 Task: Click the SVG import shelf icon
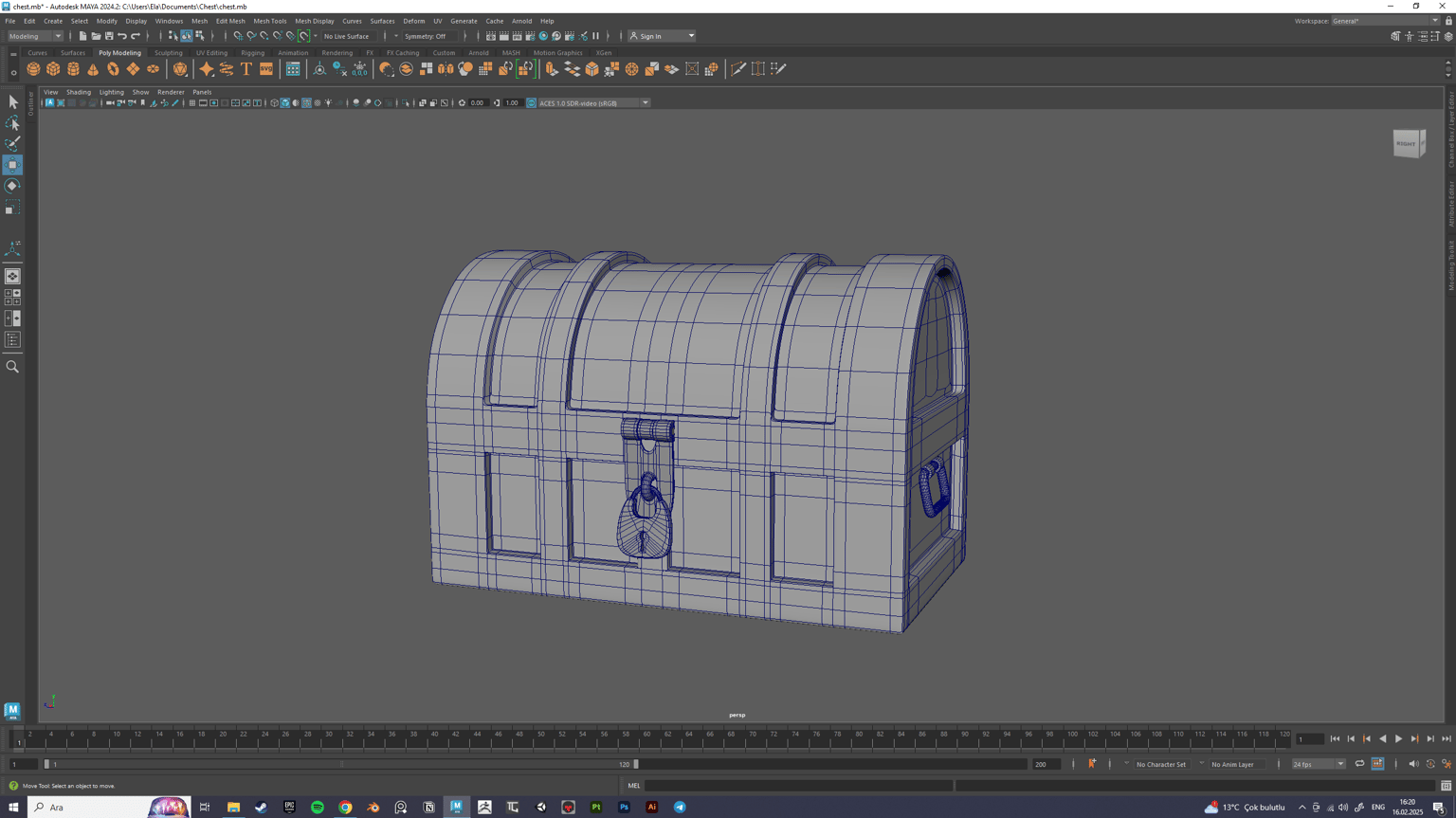click(266, 69)
